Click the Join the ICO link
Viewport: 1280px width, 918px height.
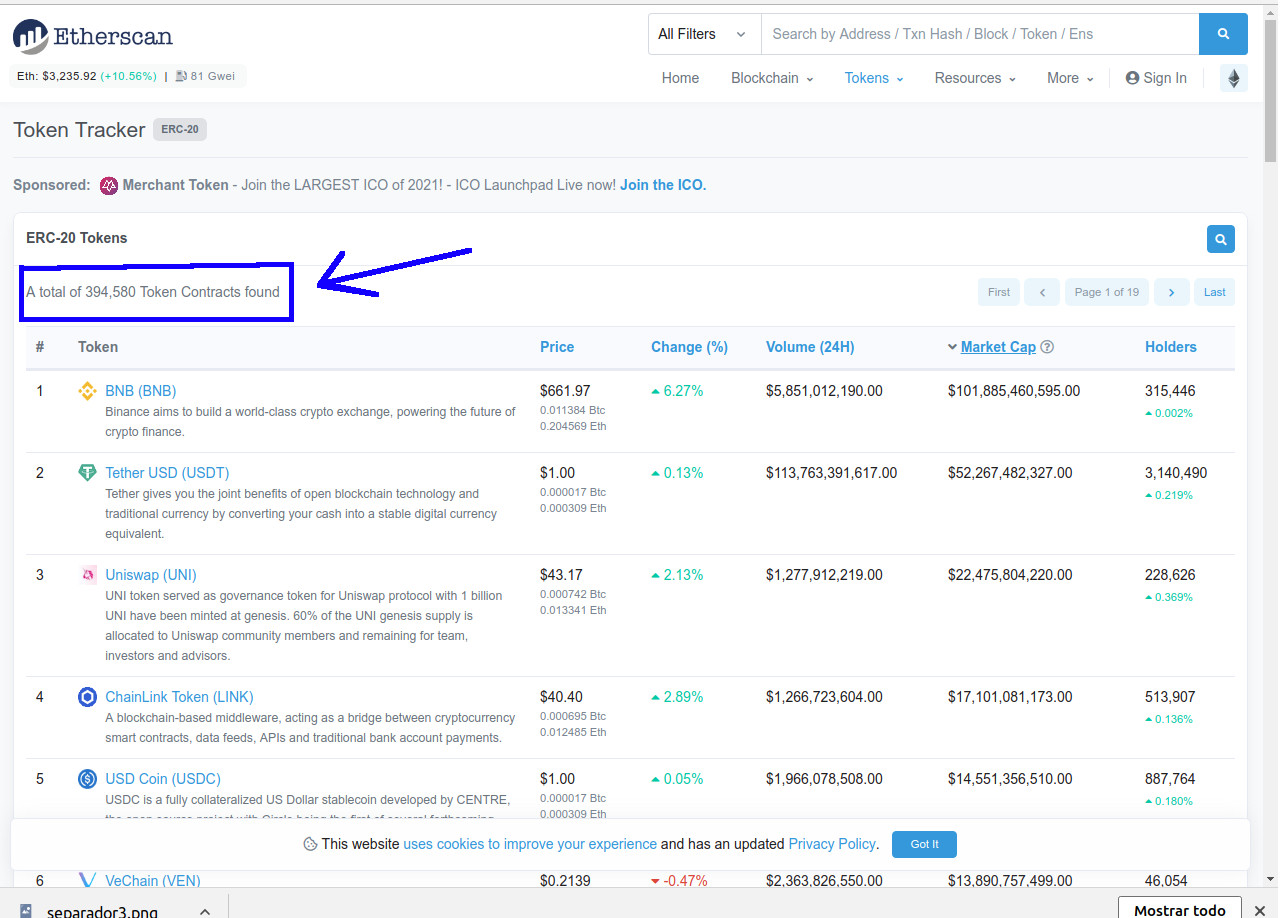(x=663, y=185)
